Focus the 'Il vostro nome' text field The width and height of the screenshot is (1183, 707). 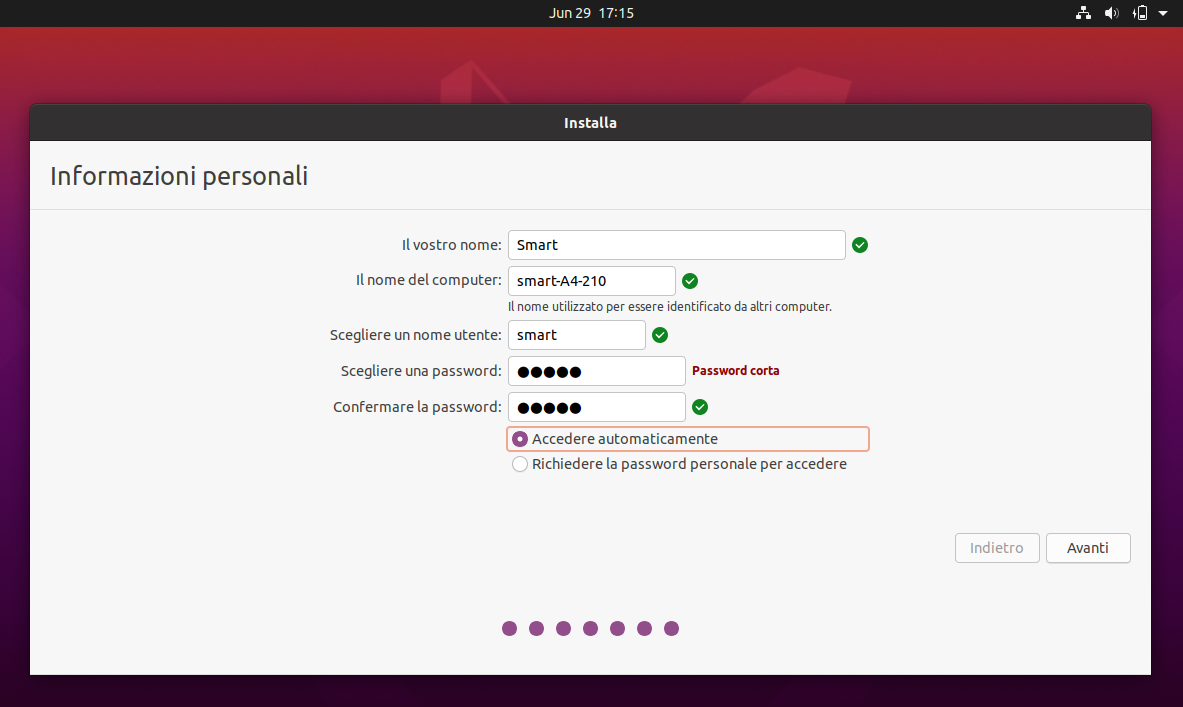click(x=676, y=245)
